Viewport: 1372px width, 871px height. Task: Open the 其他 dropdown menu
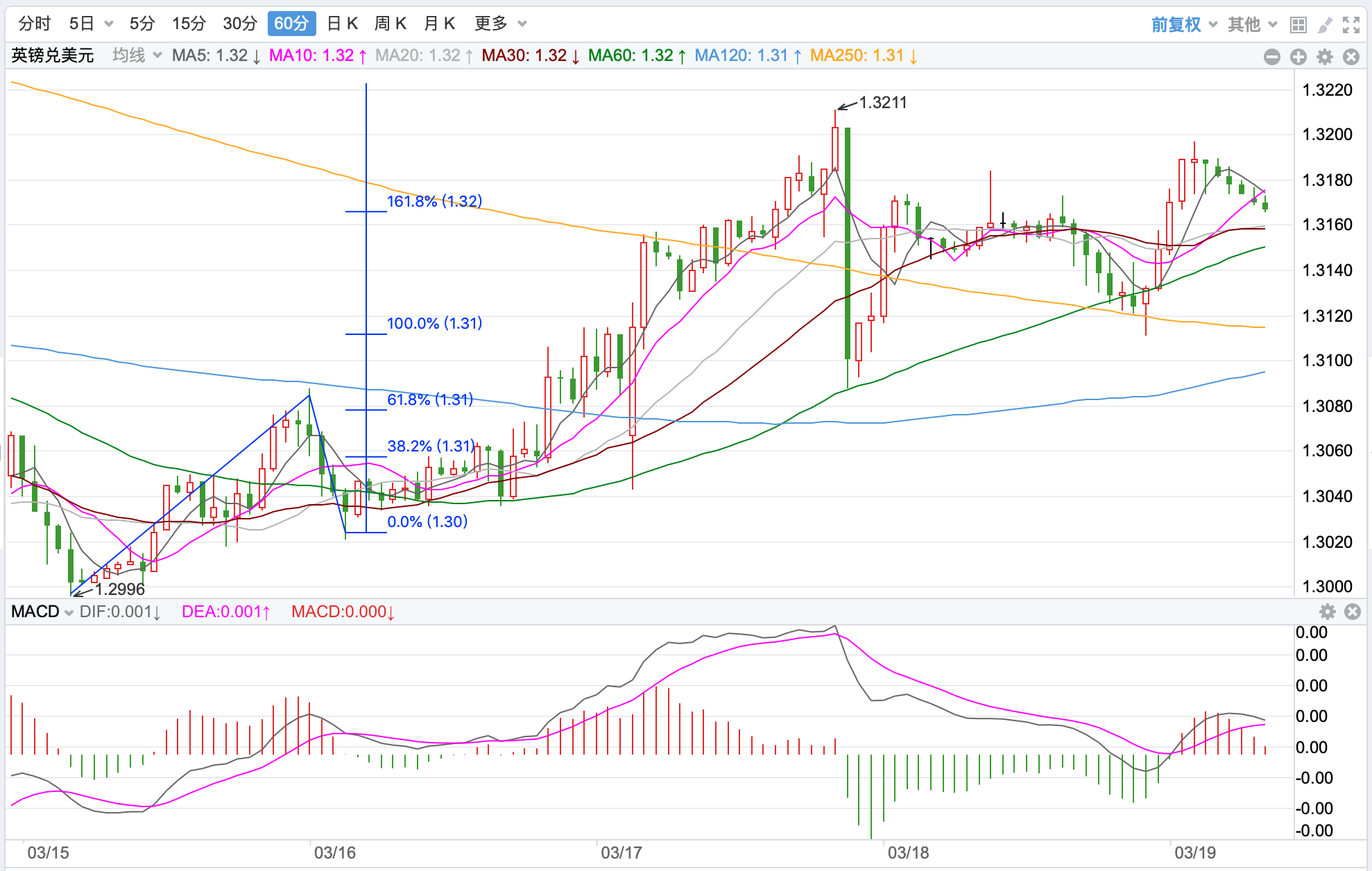point(1252,25)
